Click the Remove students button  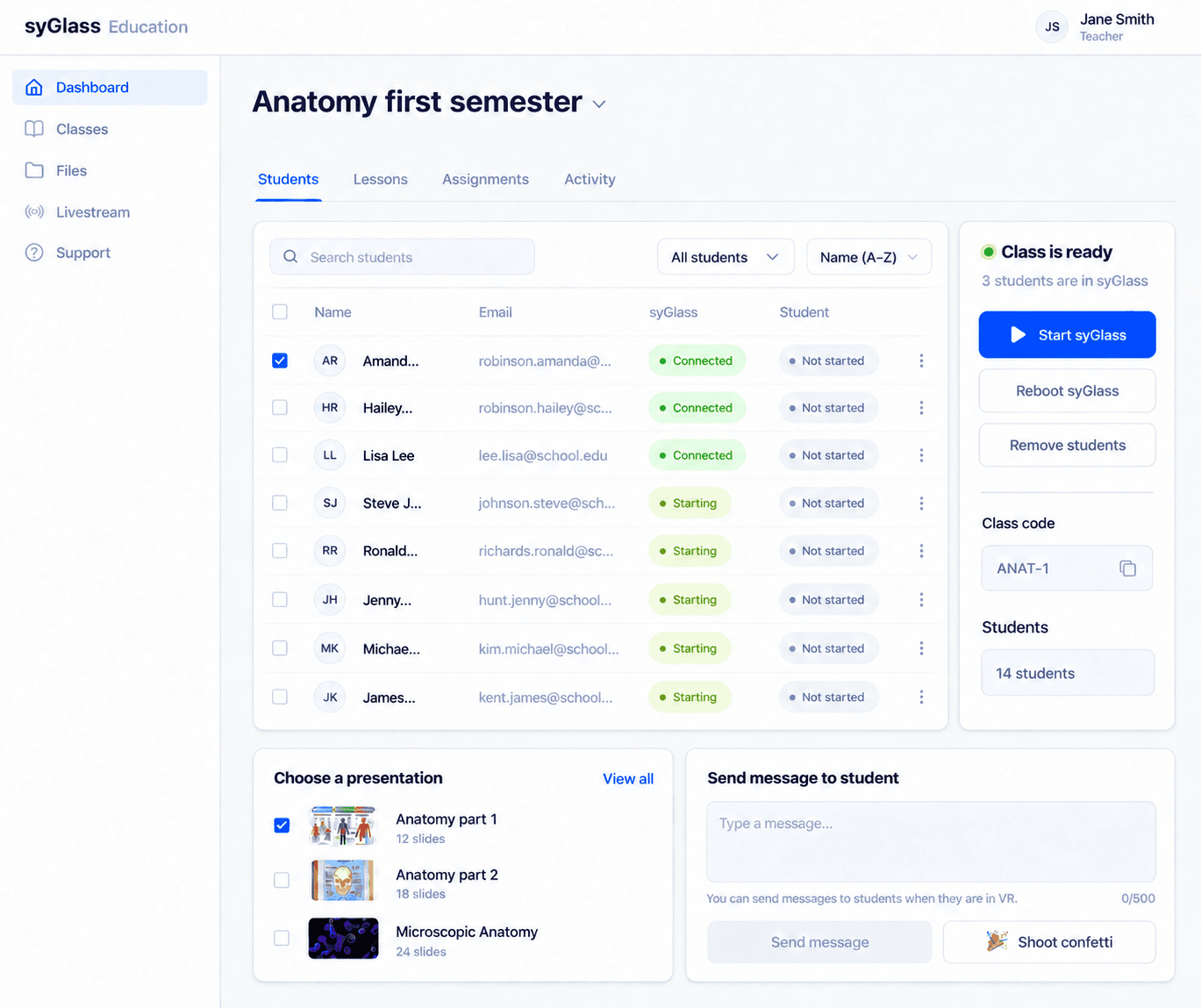tap(1067, 446)
